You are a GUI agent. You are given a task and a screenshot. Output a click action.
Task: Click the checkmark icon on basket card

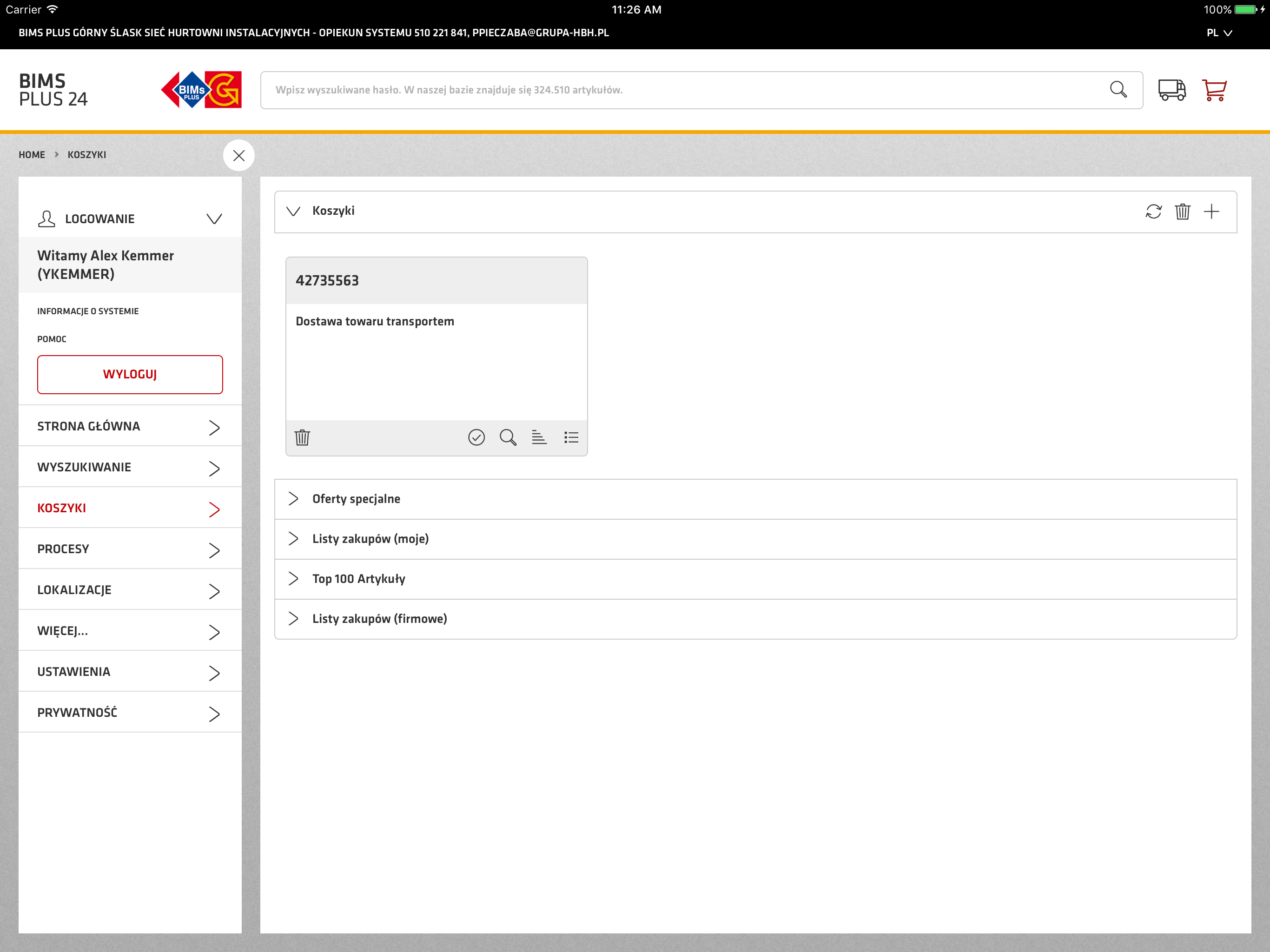point(476,437)
